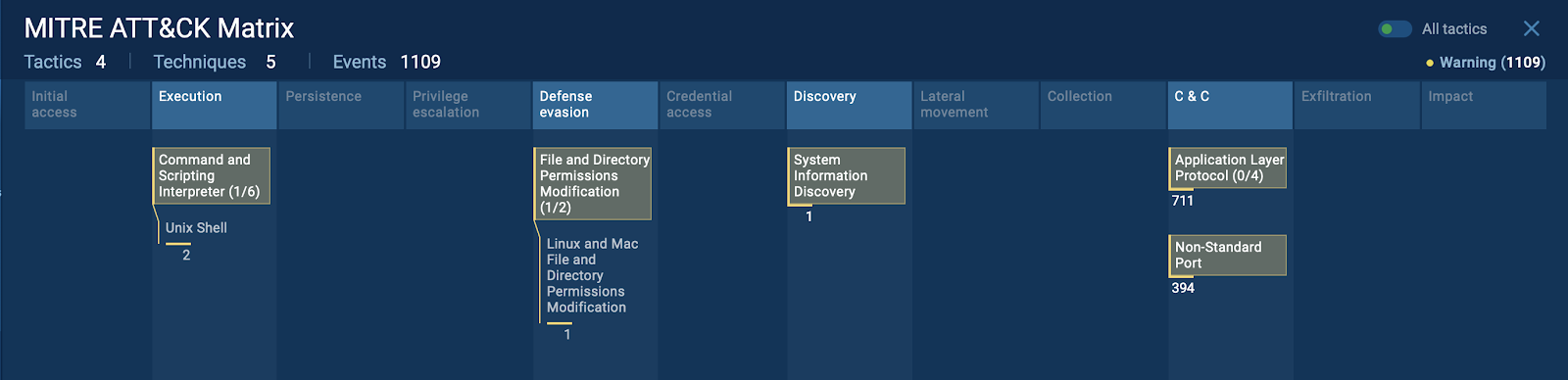Viewport: 1568px width, 380px height.
Task: Click System Information Discovery count of 1
Action: [x=808, y=216]
